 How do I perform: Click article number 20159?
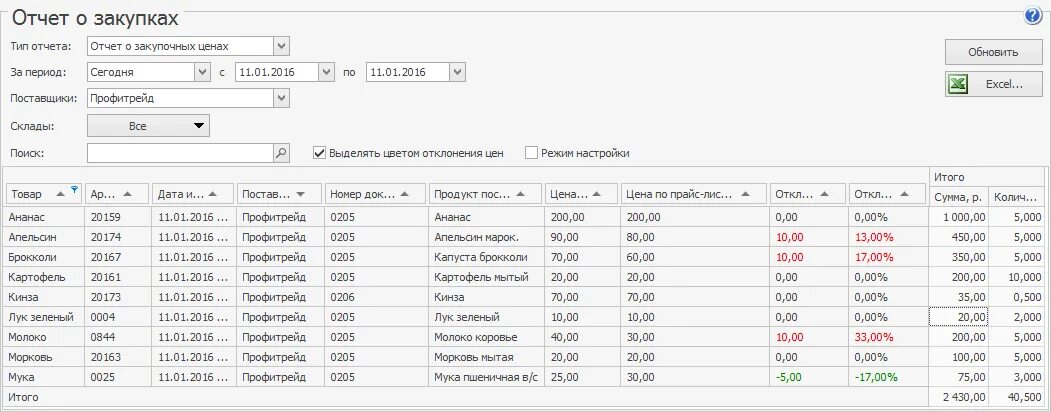pos(105,217)
